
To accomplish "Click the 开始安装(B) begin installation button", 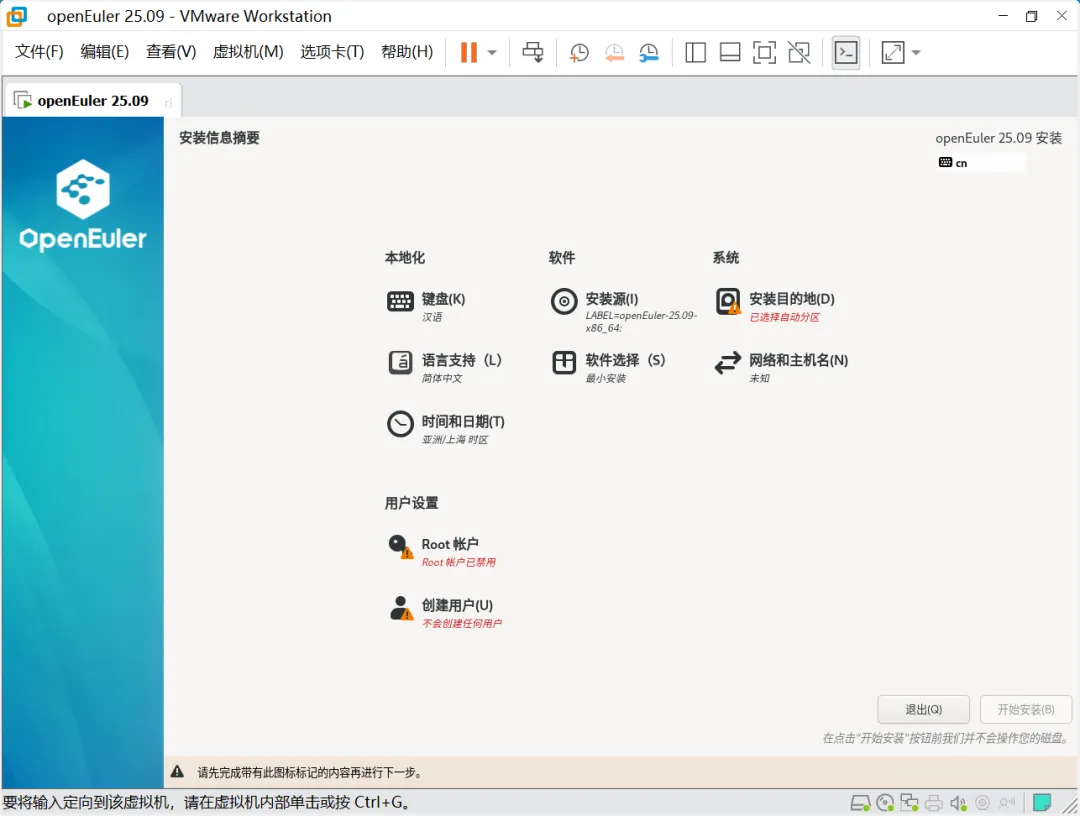I will tap(1026, 709).
